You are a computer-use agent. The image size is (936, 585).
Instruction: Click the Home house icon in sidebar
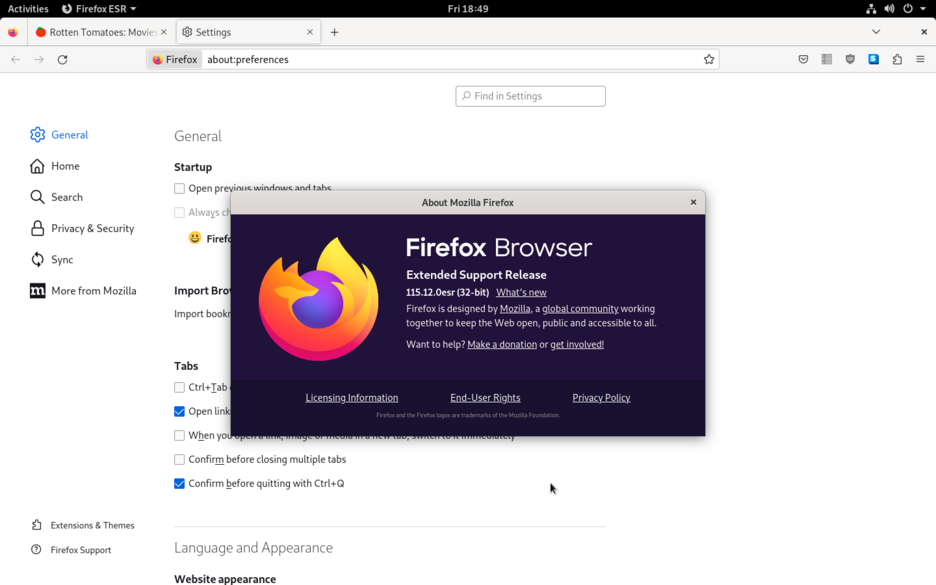(37, 166)
